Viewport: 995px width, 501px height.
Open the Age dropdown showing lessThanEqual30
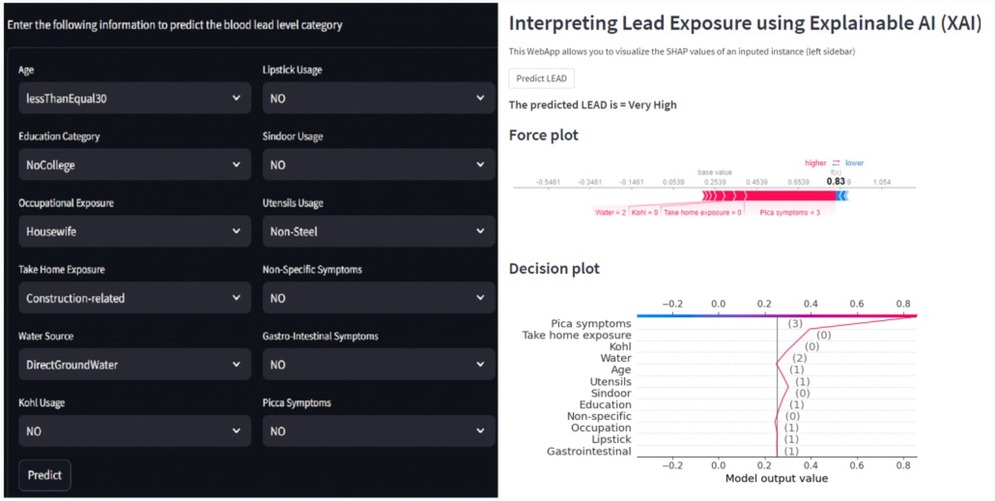[135, 98]
